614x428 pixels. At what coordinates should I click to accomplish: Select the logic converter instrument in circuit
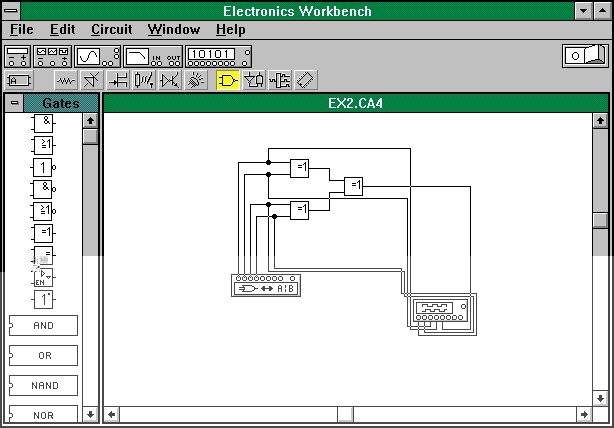[x=266, y=285]
